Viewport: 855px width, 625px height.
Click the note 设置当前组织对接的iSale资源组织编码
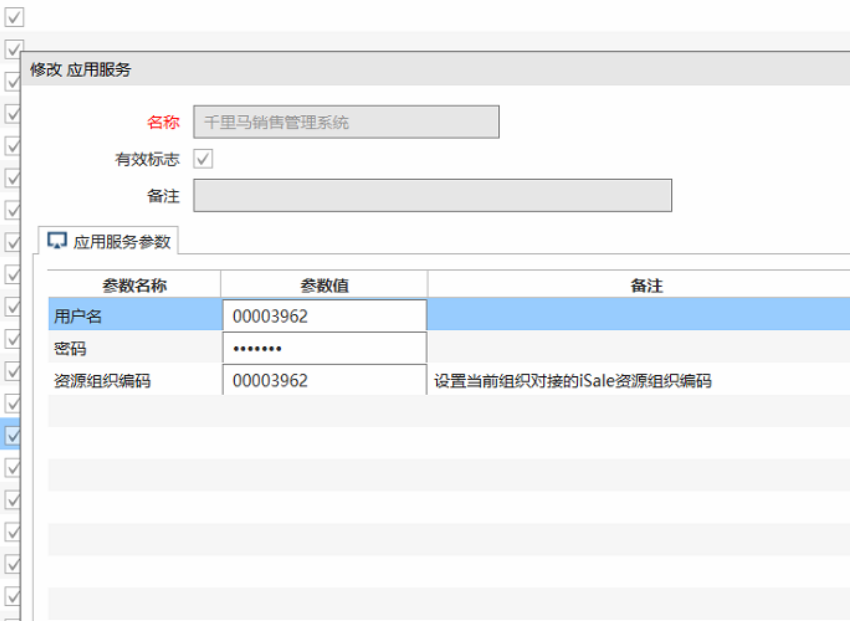(573, 381)
